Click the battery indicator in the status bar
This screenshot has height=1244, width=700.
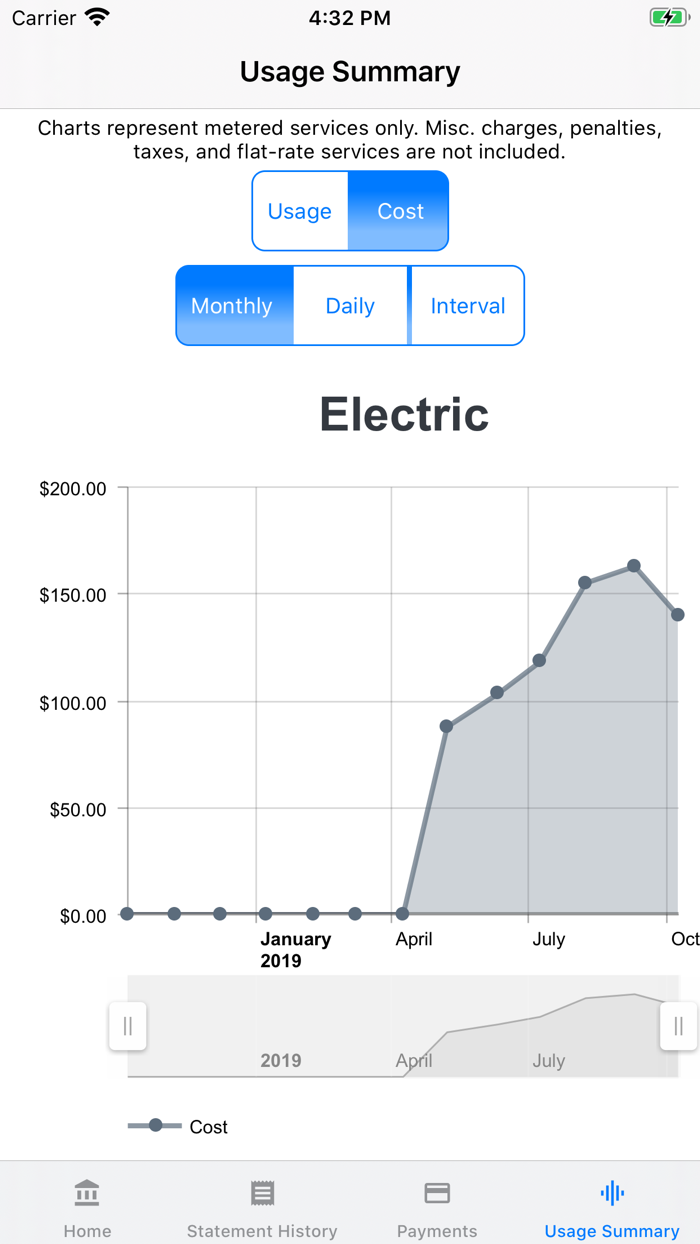coord(669,16)
